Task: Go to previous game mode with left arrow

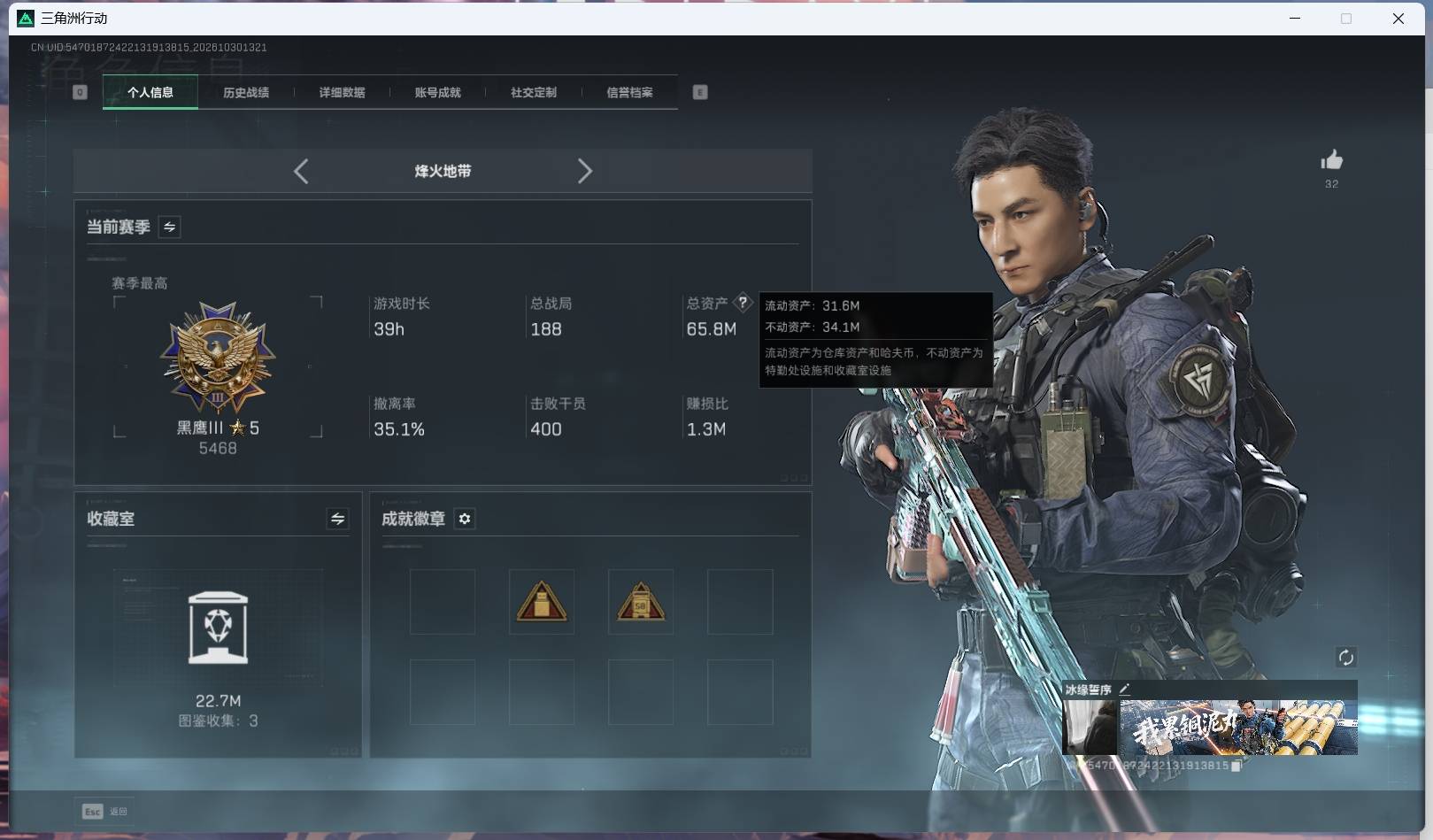Action: [x=301, y=171]
